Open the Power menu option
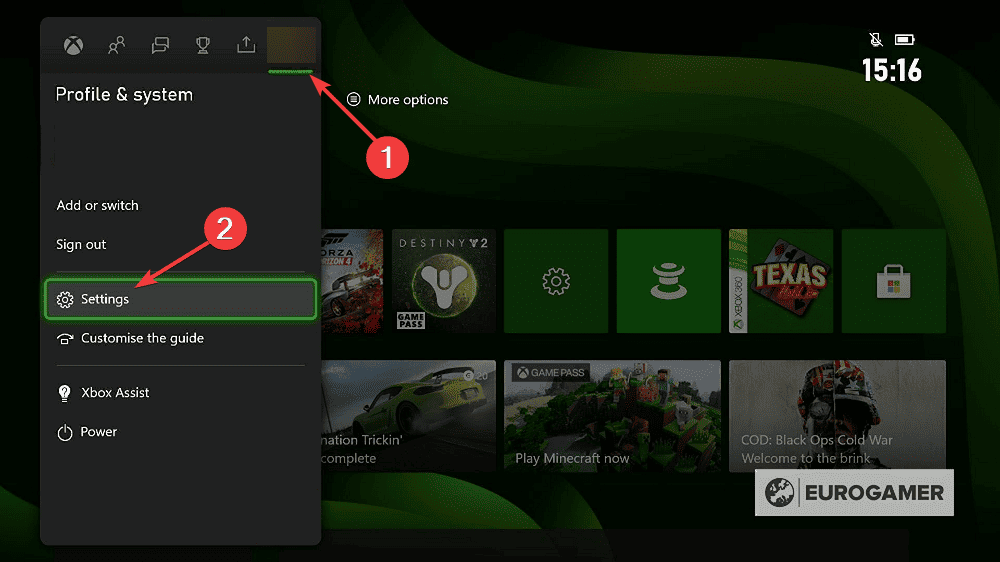Screen dimensions: 1000x562 pos(99,432)
